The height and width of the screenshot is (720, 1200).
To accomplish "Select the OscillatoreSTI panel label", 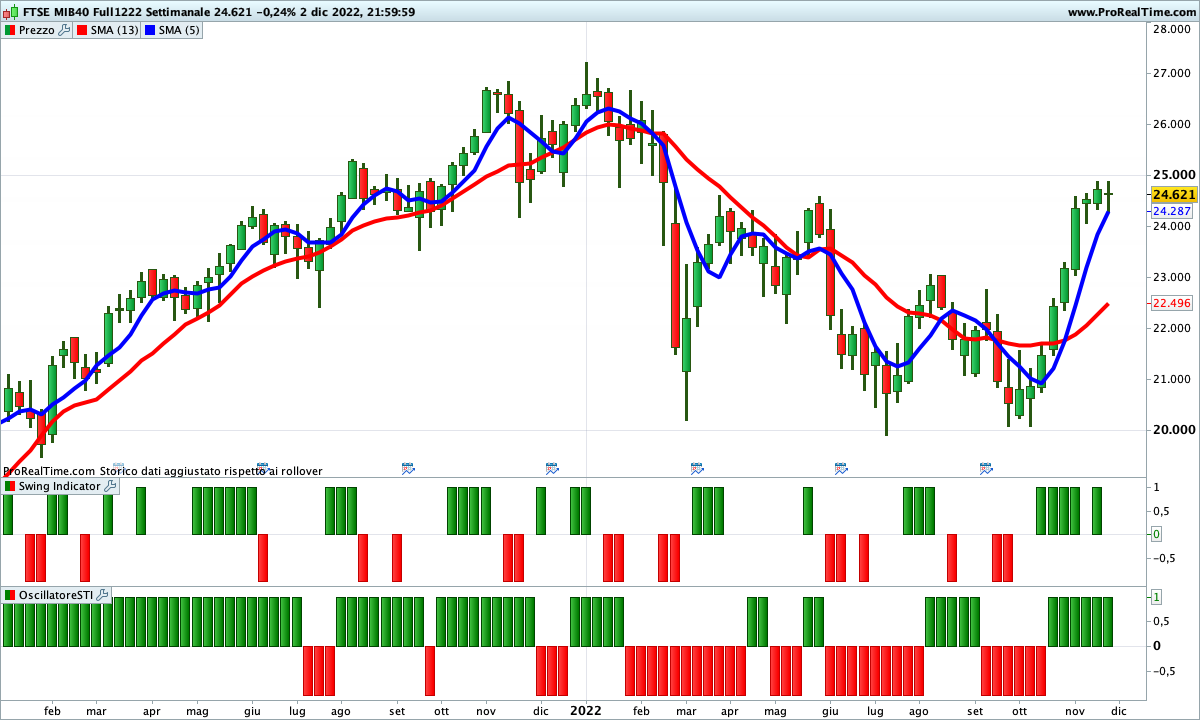I will pos(56,594).
